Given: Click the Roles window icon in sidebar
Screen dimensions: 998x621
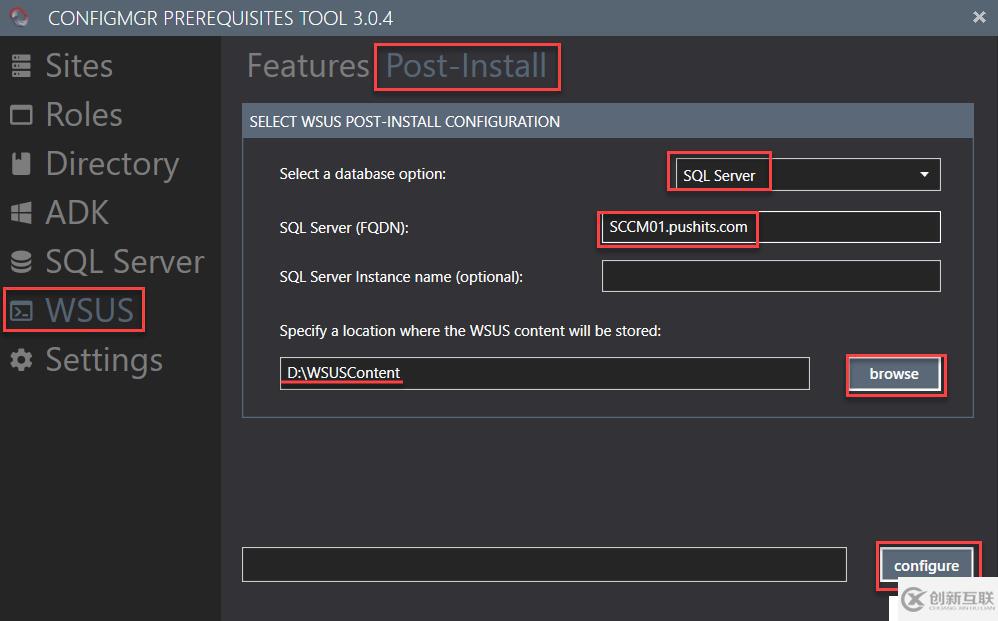Looking at the screenshot, I should click(x=21, y=115).
